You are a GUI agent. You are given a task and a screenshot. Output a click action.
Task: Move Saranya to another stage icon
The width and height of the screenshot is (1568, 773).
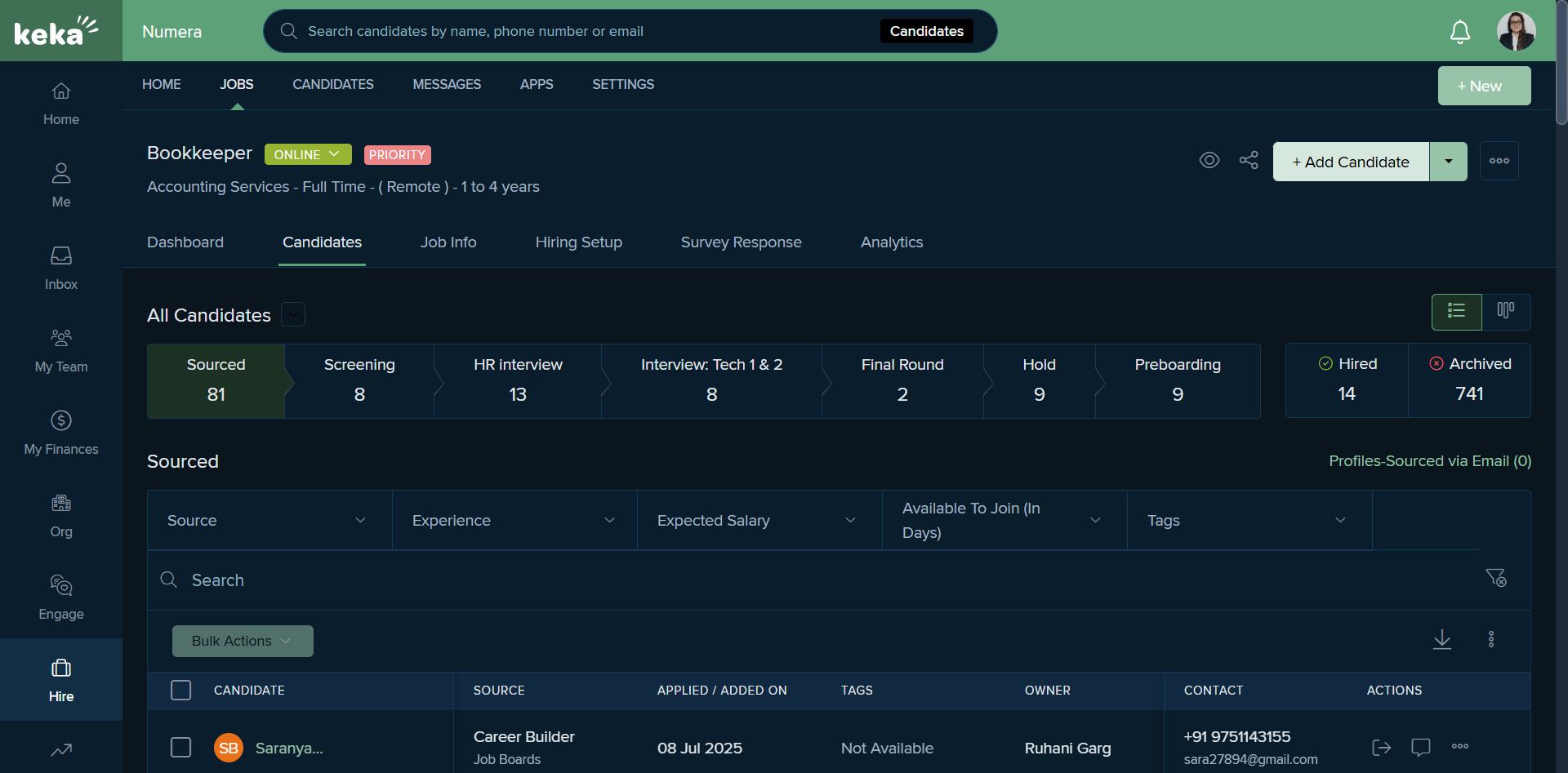[x=1381, y=747]
